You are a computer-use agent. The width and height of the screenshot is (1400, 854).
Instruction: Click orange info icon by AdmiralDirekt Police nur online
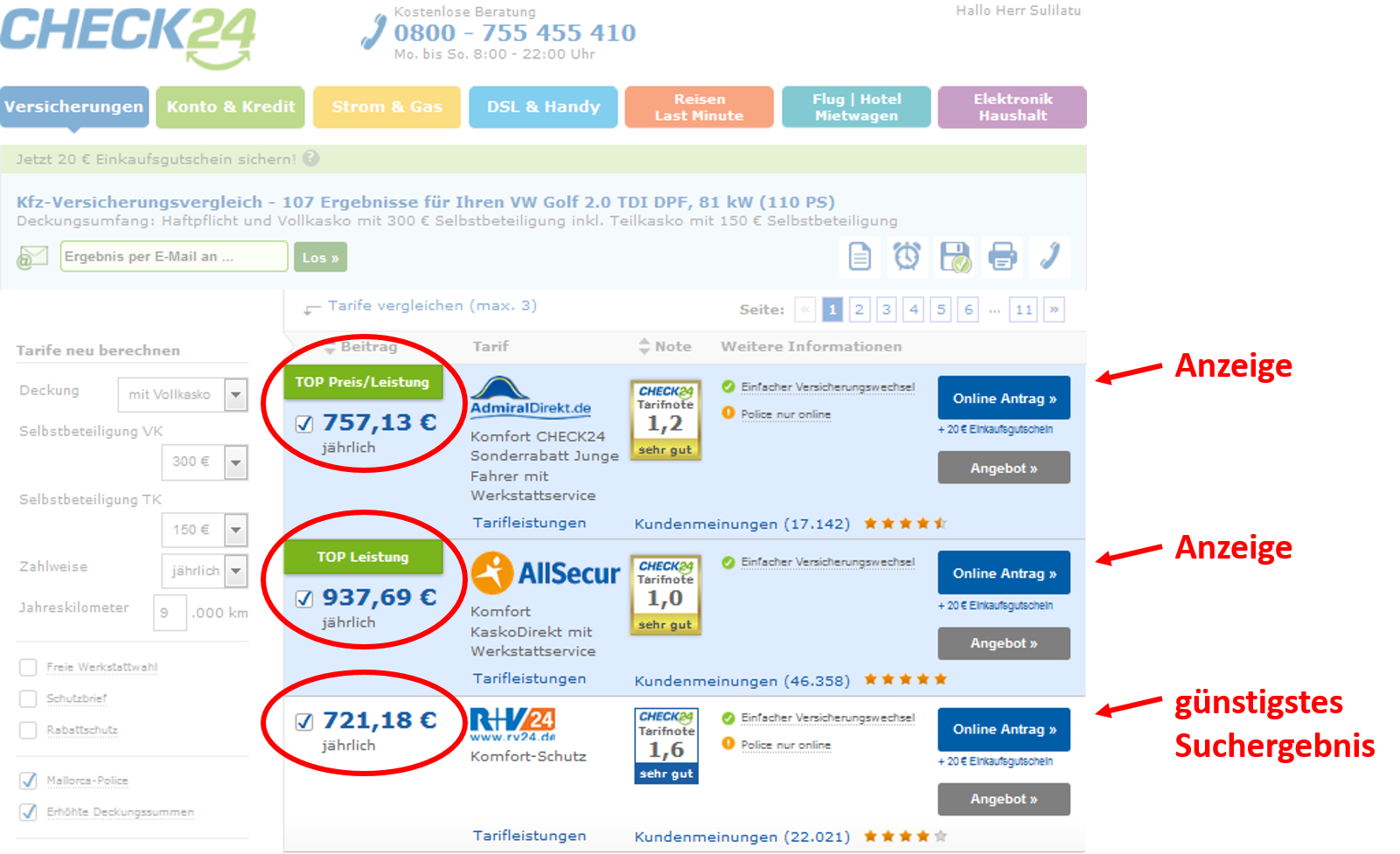point(728,413)
